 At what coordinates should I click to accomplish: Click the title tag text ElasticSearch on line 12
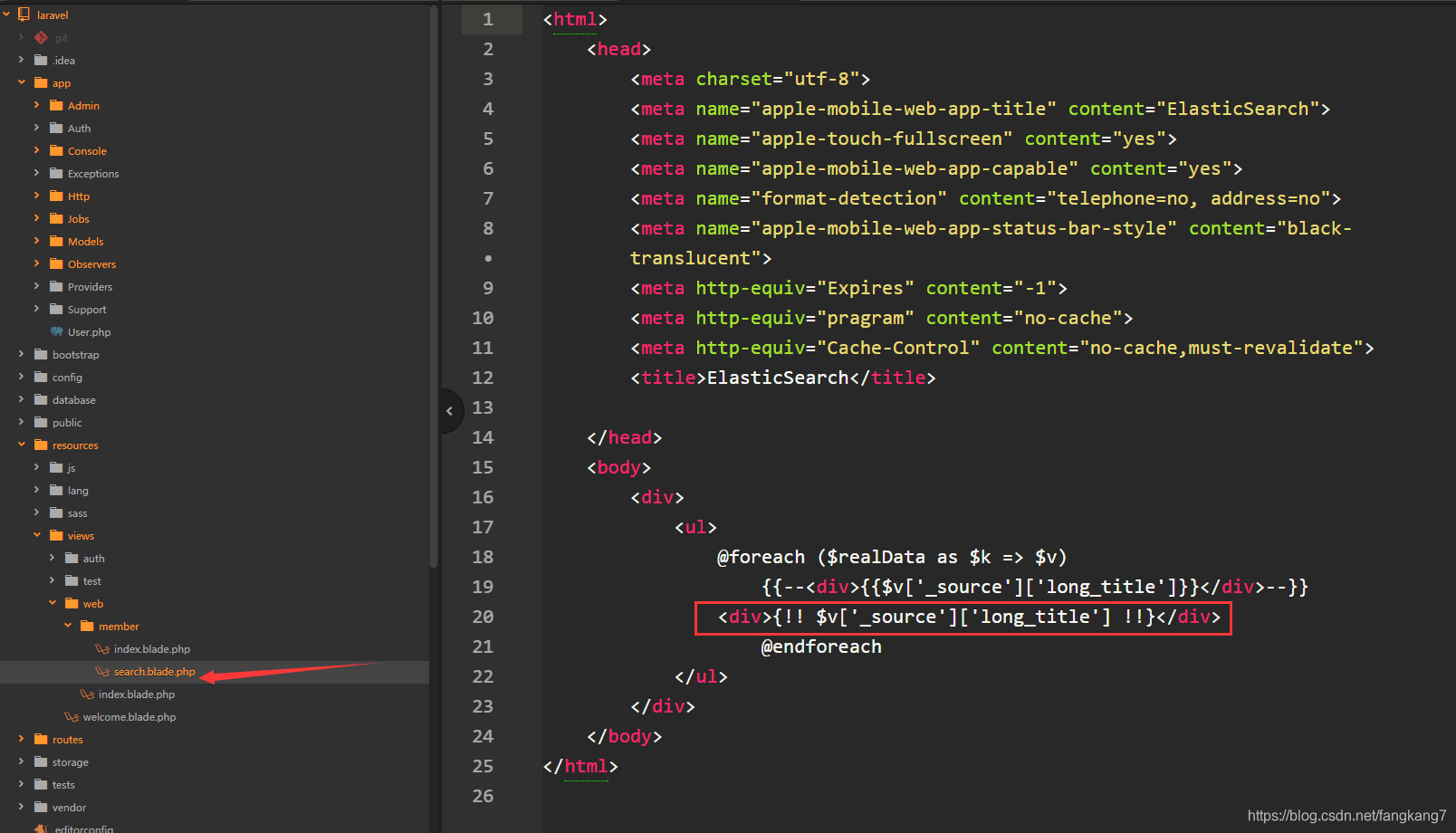[x=778, y=378]
